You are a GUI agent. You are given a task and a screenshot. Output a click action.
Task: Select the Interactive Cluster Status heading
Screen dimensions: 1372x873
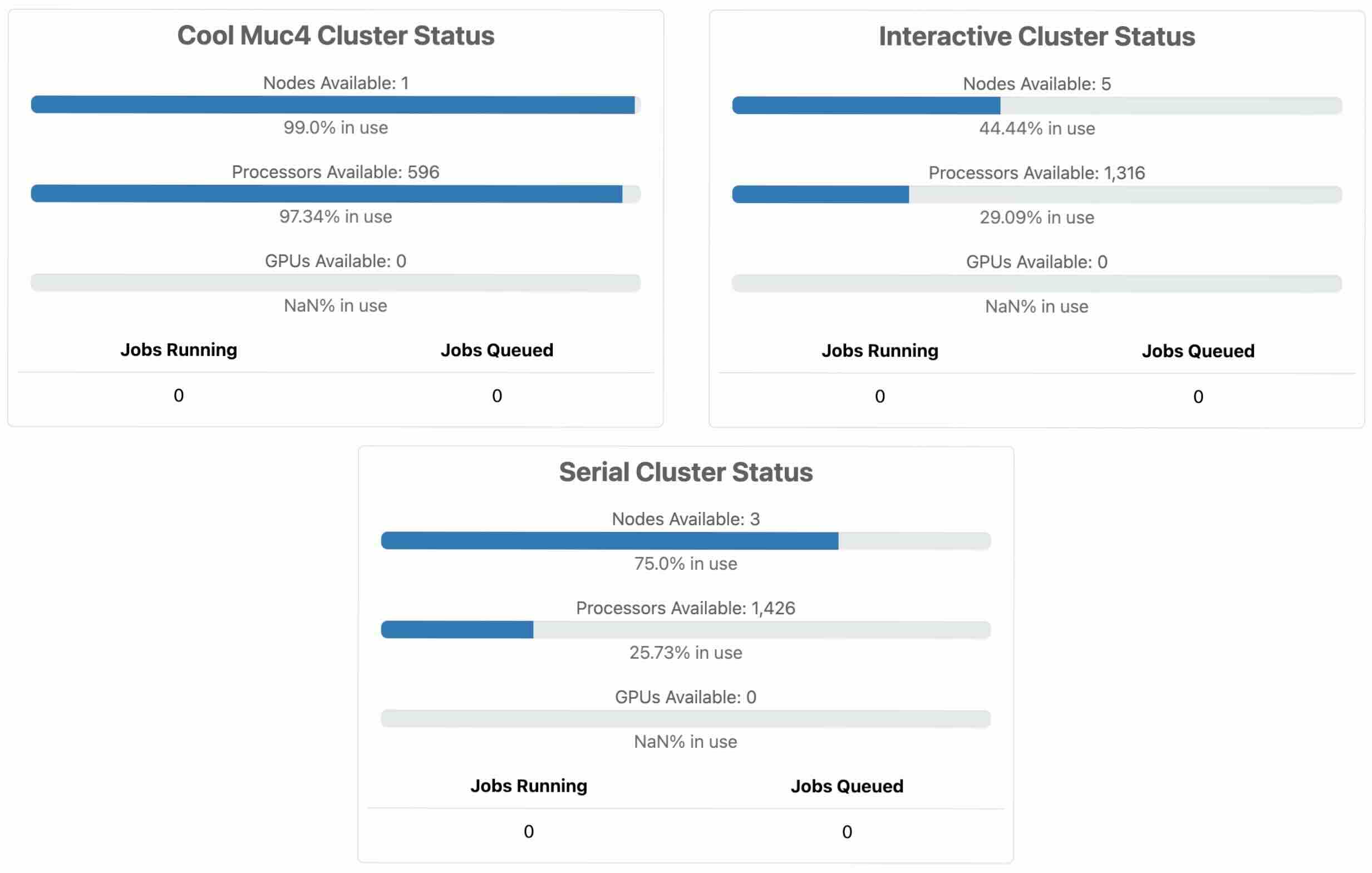(x=1036, y=37)
